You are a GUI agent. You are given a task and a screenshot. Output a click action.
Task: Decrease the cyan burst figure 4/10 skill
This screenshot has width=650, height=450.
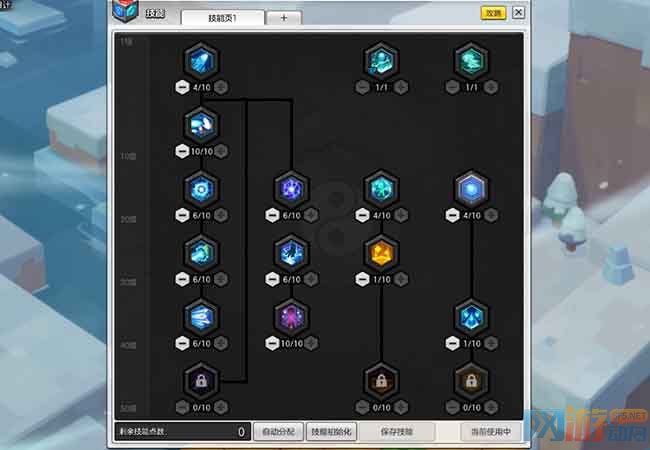tap(362, 215)
